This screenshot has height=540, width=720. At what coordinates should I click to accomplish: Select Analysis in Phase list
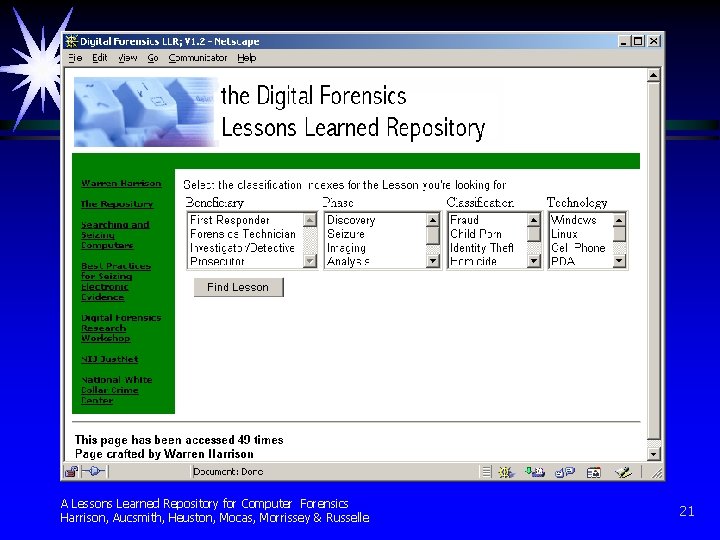click(x=376, y=261)
